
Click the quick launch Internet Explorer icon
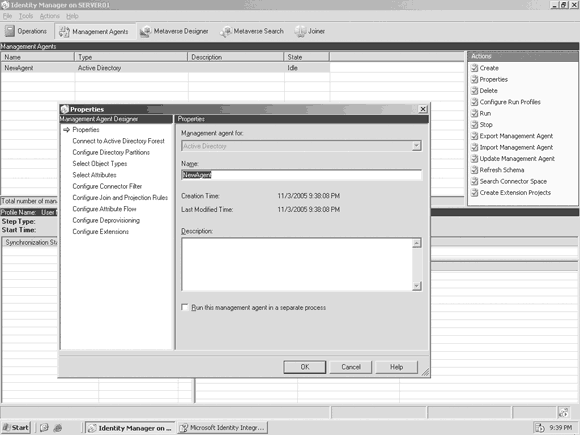57,428
